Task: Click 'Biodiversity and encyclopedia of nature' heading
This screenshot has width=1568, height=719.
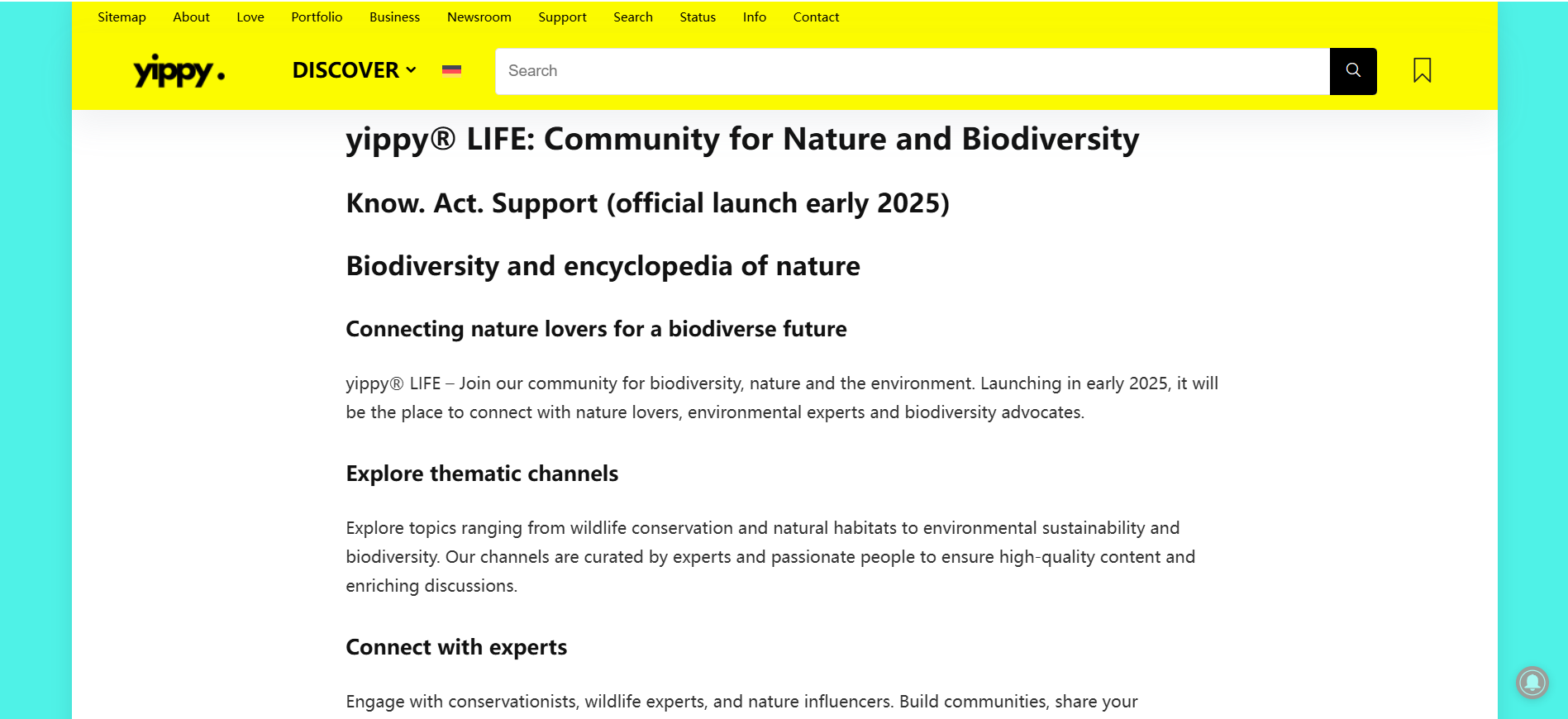Action: pos(603,266)
